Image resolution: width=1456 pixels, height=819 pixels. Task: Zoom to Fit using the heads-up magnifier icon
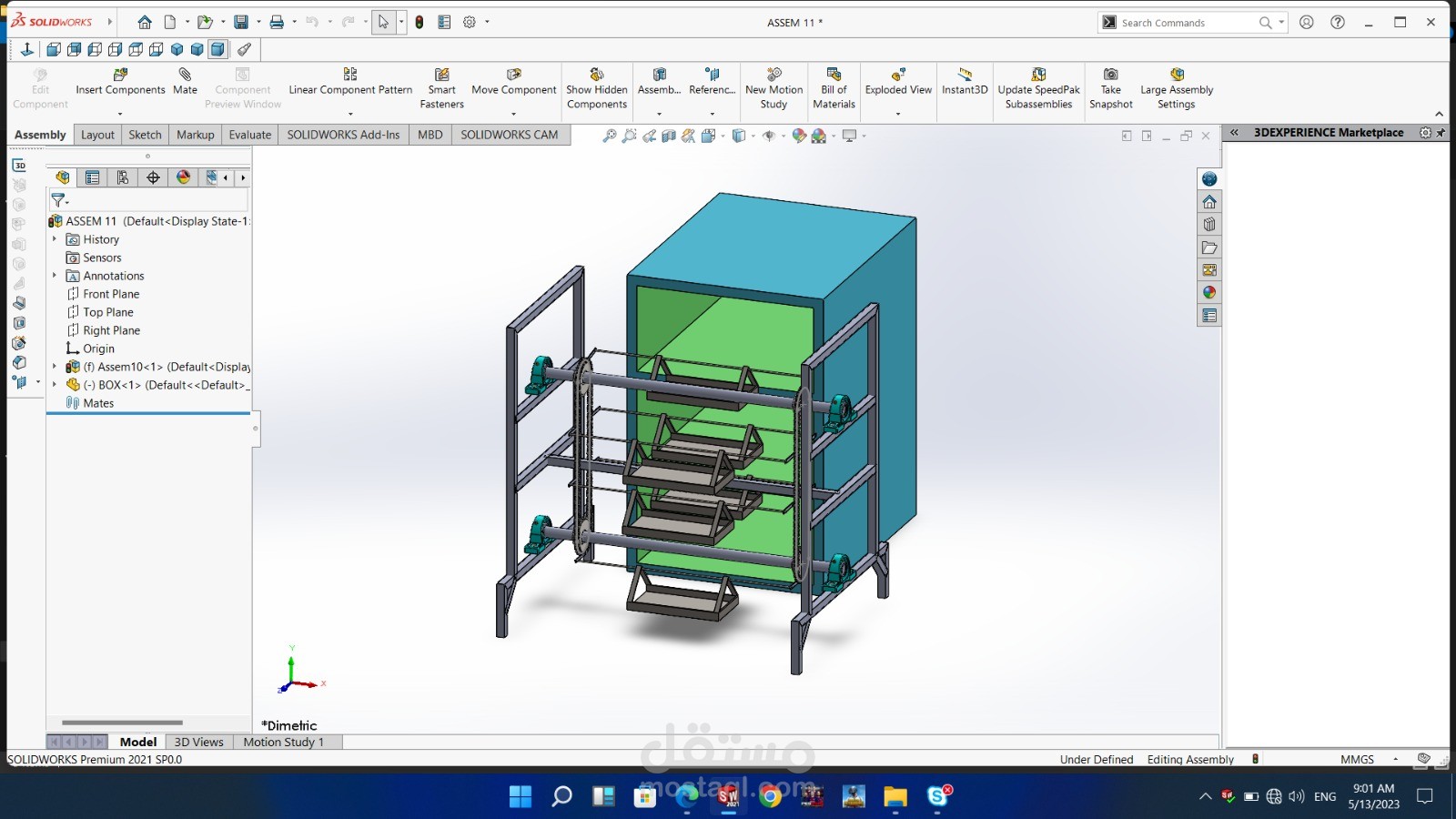pyautogui.click(x=610, y=136)
